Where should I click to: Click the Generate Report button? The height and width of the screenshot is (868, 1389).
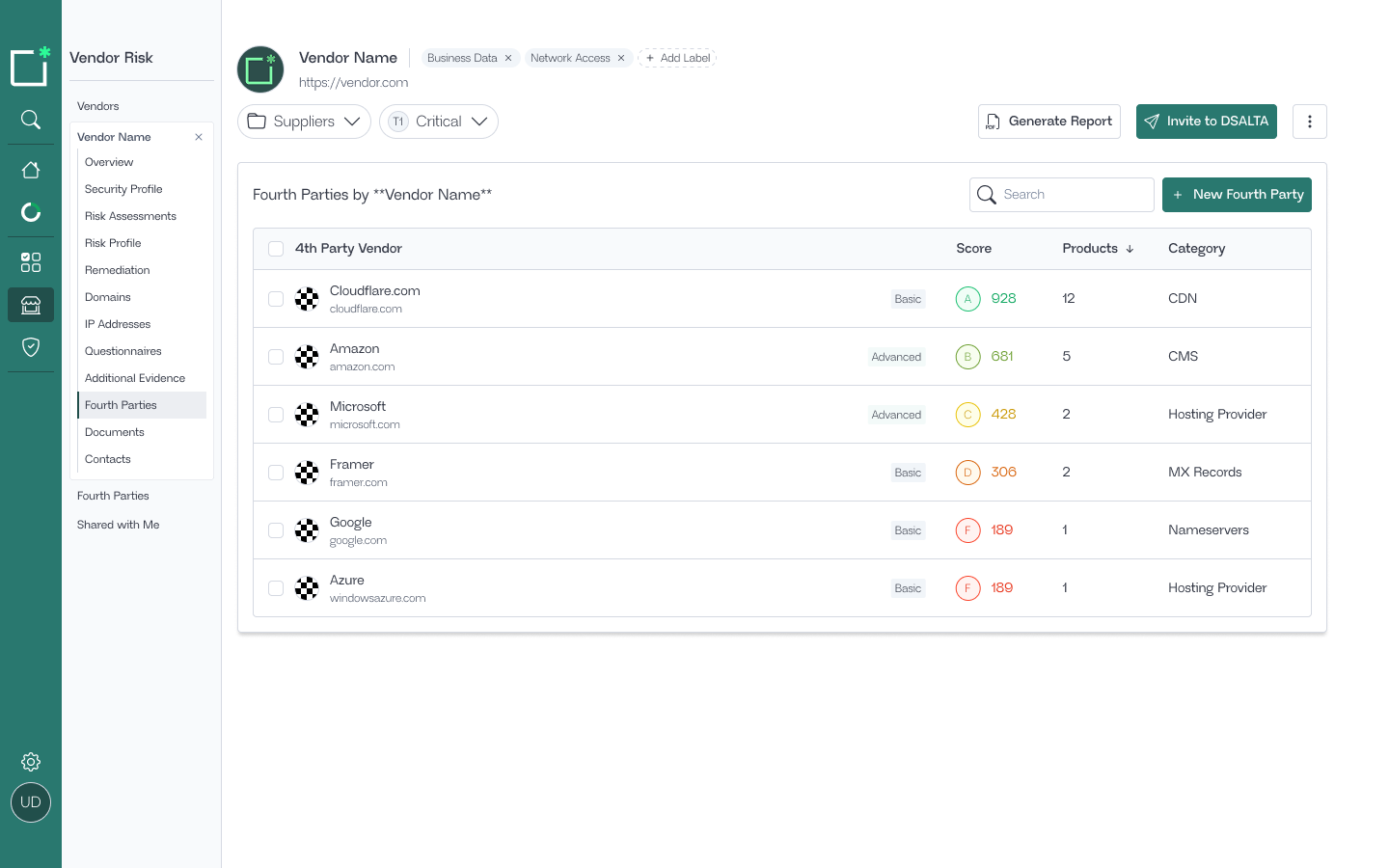coord(1049,122)
